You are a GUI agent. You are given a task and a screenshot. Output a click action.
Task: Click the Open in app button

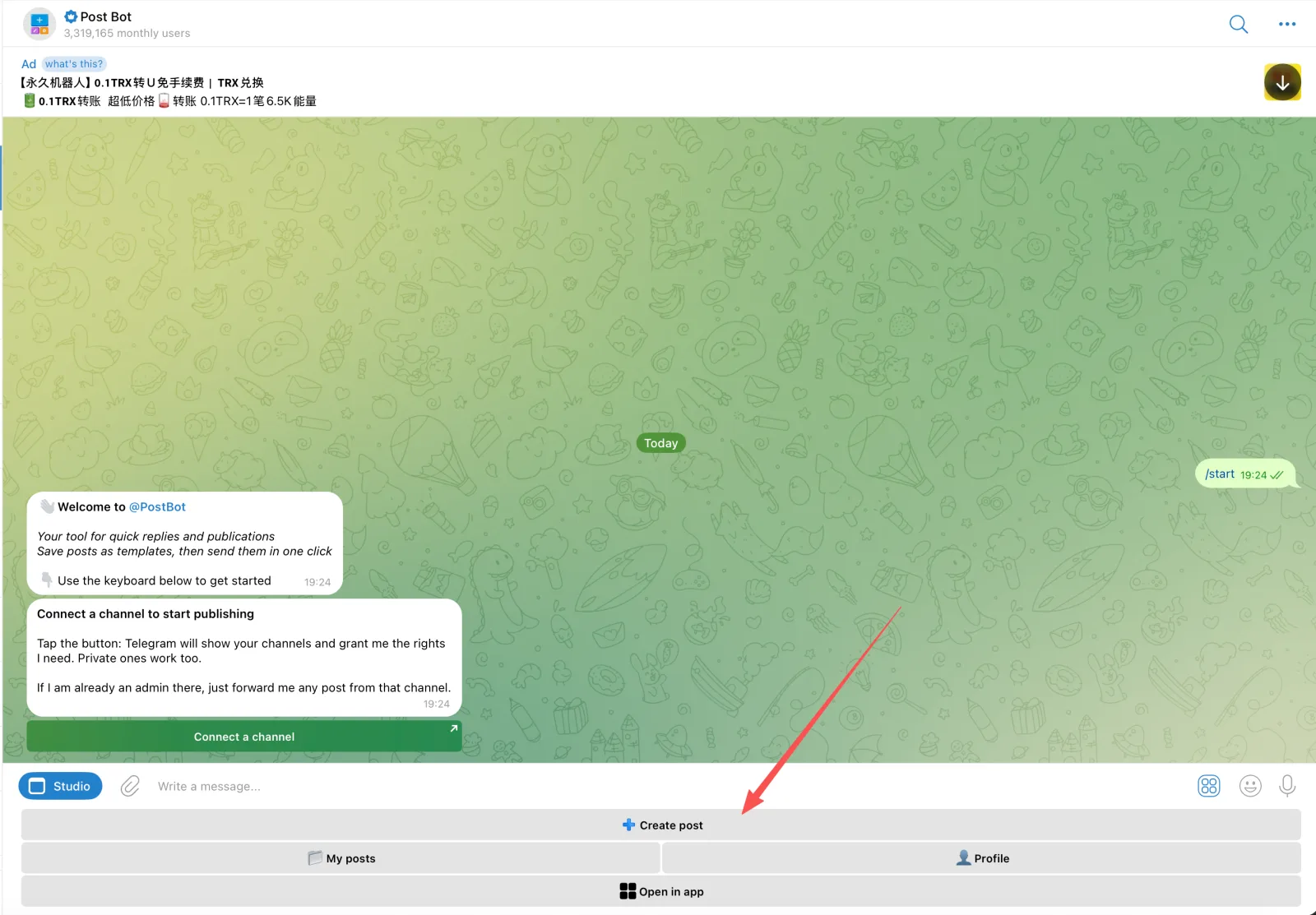661,891
